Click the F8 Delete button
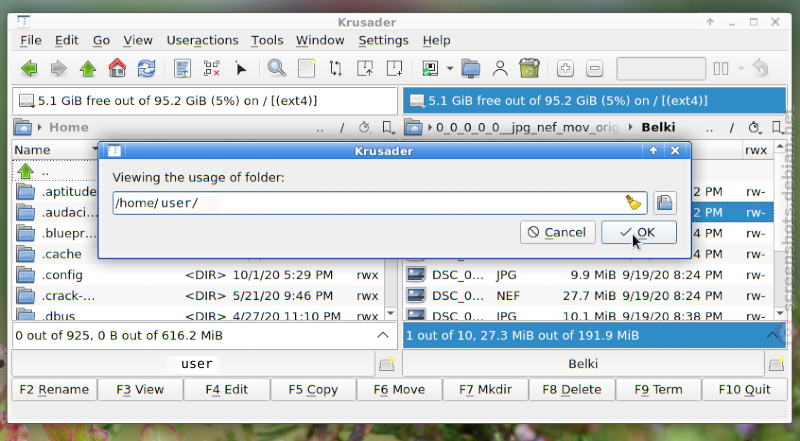 click(572, 389)
